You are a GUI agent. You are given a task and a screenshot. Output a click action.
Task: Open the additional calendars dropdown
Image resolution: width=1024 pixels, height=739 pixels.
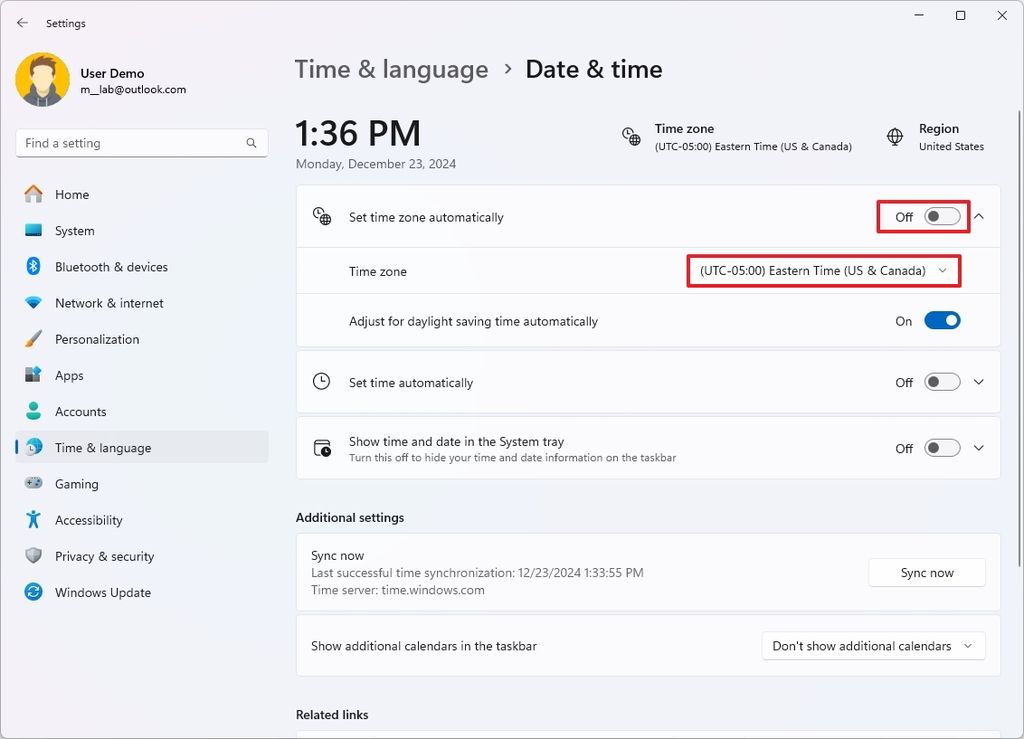point(871,646)
